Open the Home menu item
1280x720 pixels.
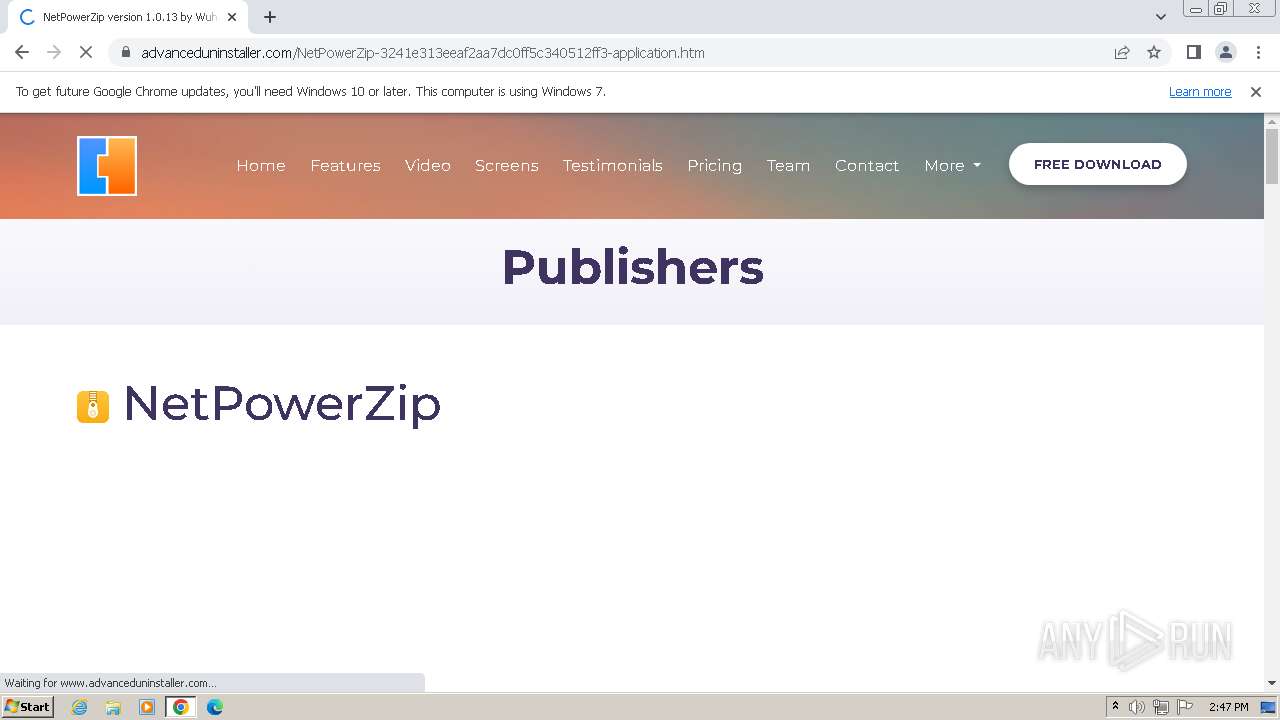pyautogui.click(x=261, y=166)
